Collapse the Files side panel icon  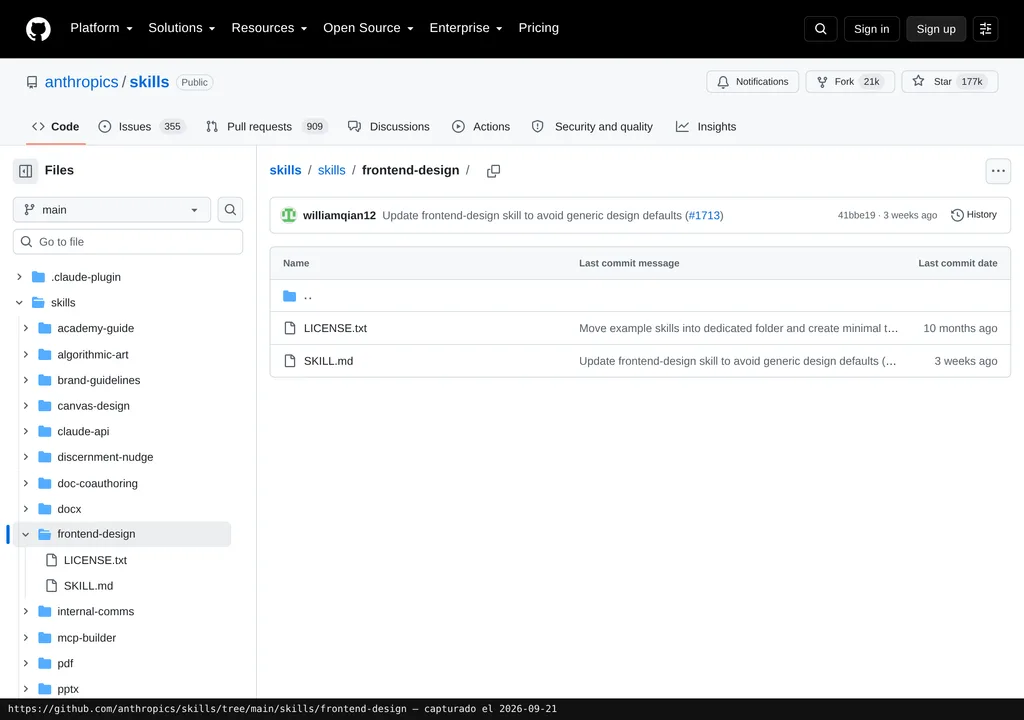25,171
